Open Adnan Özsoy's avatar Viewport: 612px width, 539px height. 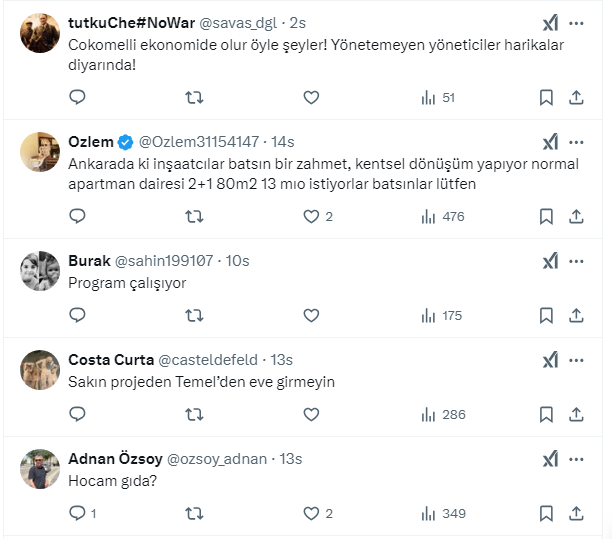40,469
